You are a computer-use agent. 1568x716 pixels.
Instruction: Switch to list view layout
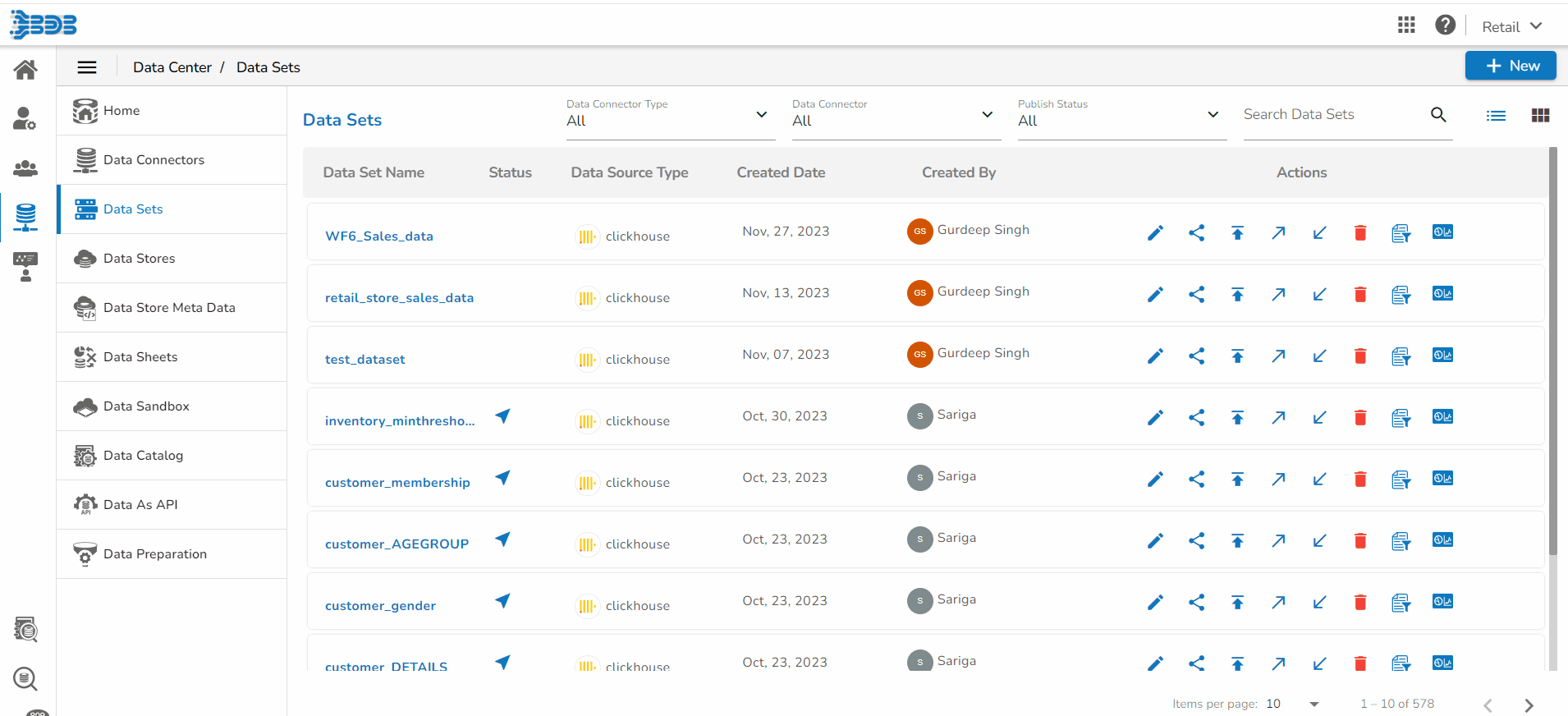(x=1496, y=116)
